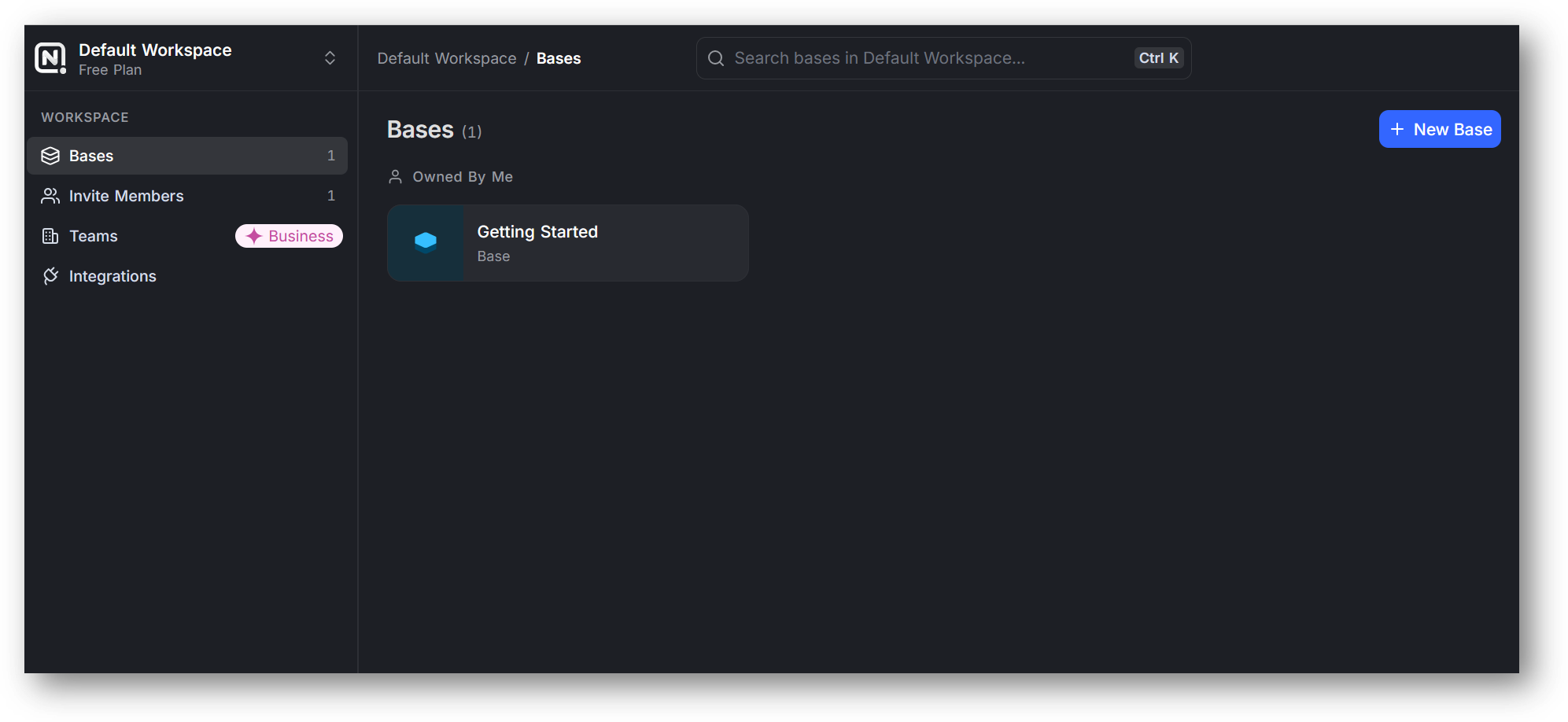Image resolution: width=1568 pixels, height=722 pixels.
Task: Click the Invite Members count 1
Action: 331,196
